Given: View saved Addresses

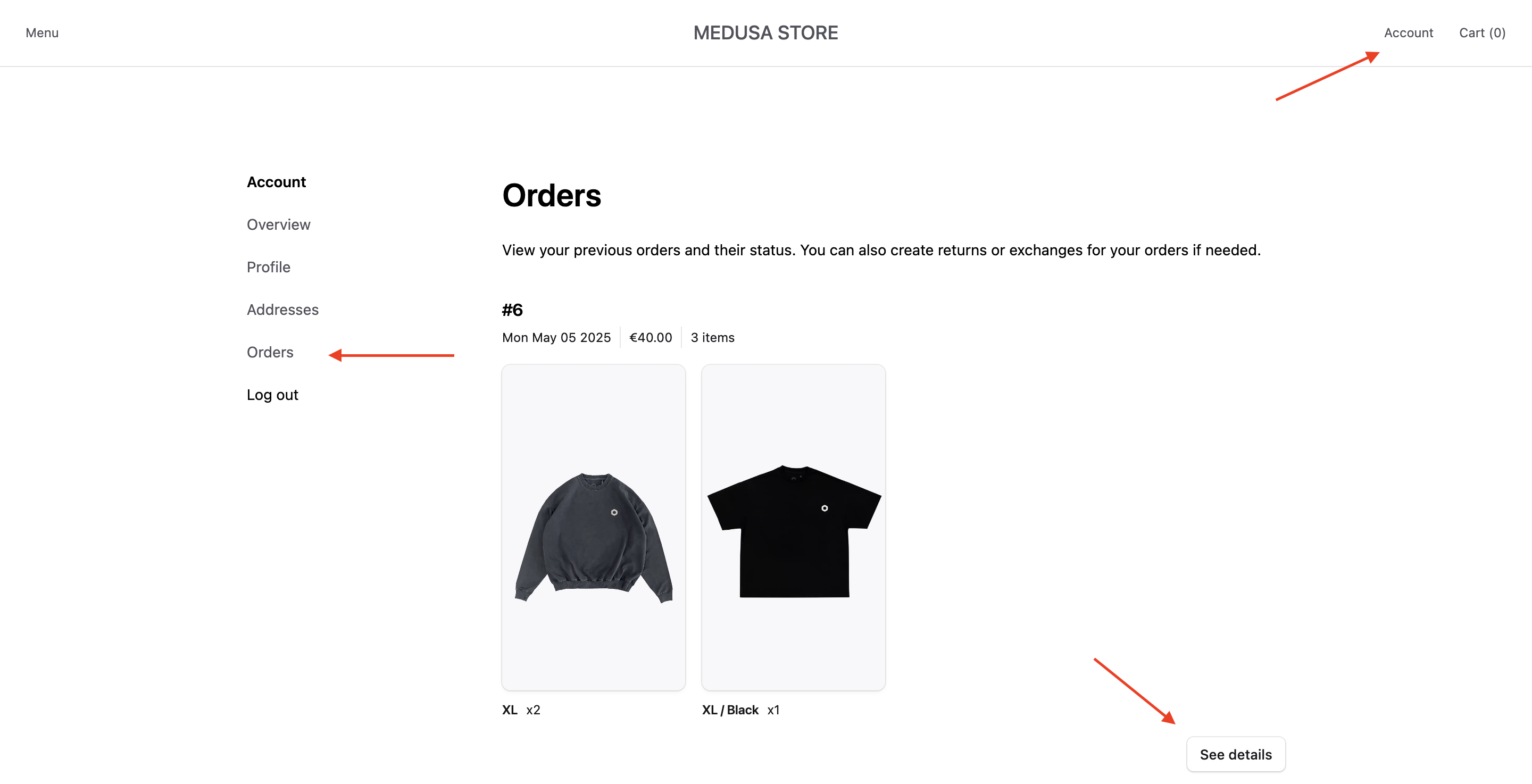Looking at the screenshot, I should tap(282, 310).
